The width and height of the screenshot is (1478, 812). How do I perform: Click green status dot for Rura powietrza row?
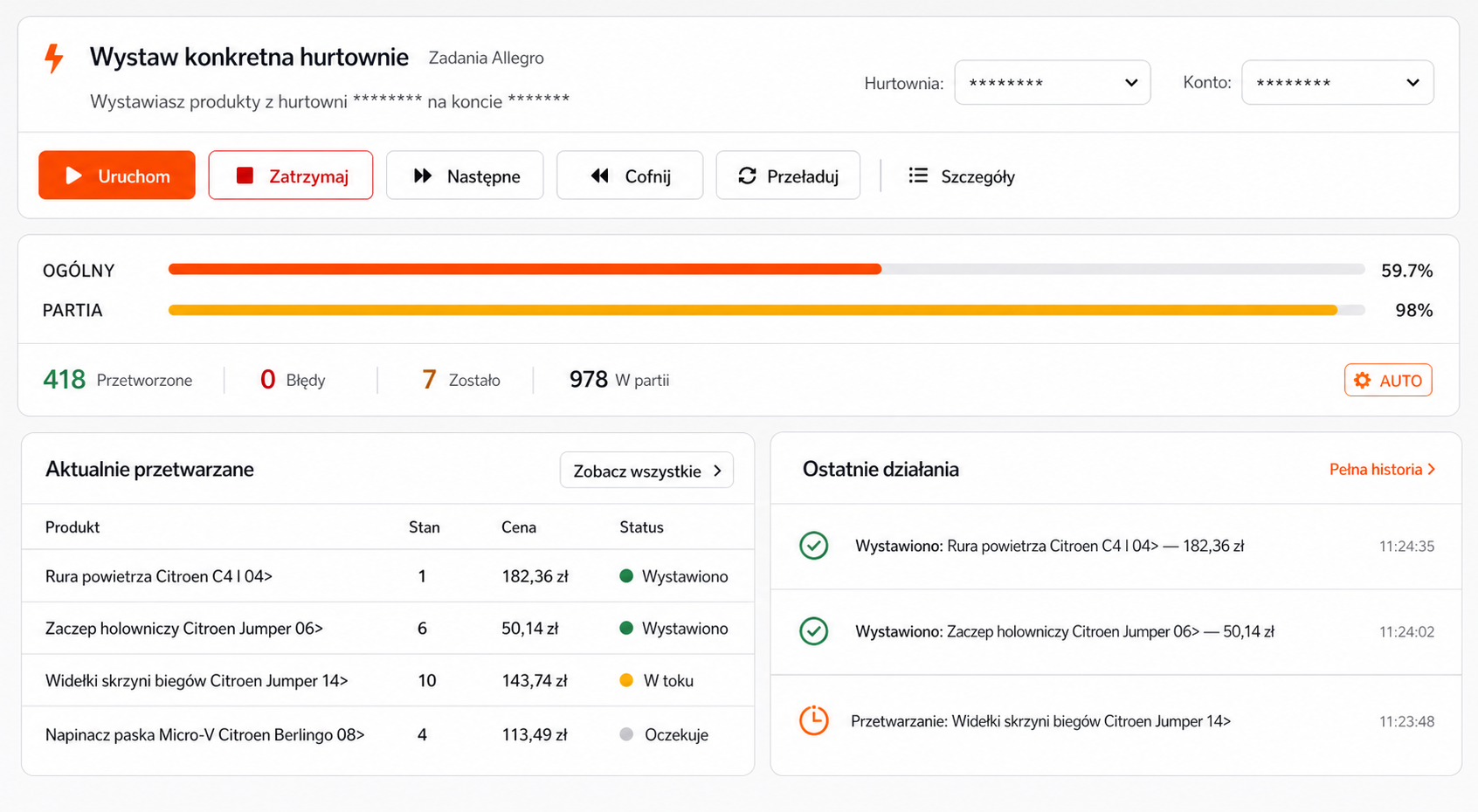[x=626, y=575]
